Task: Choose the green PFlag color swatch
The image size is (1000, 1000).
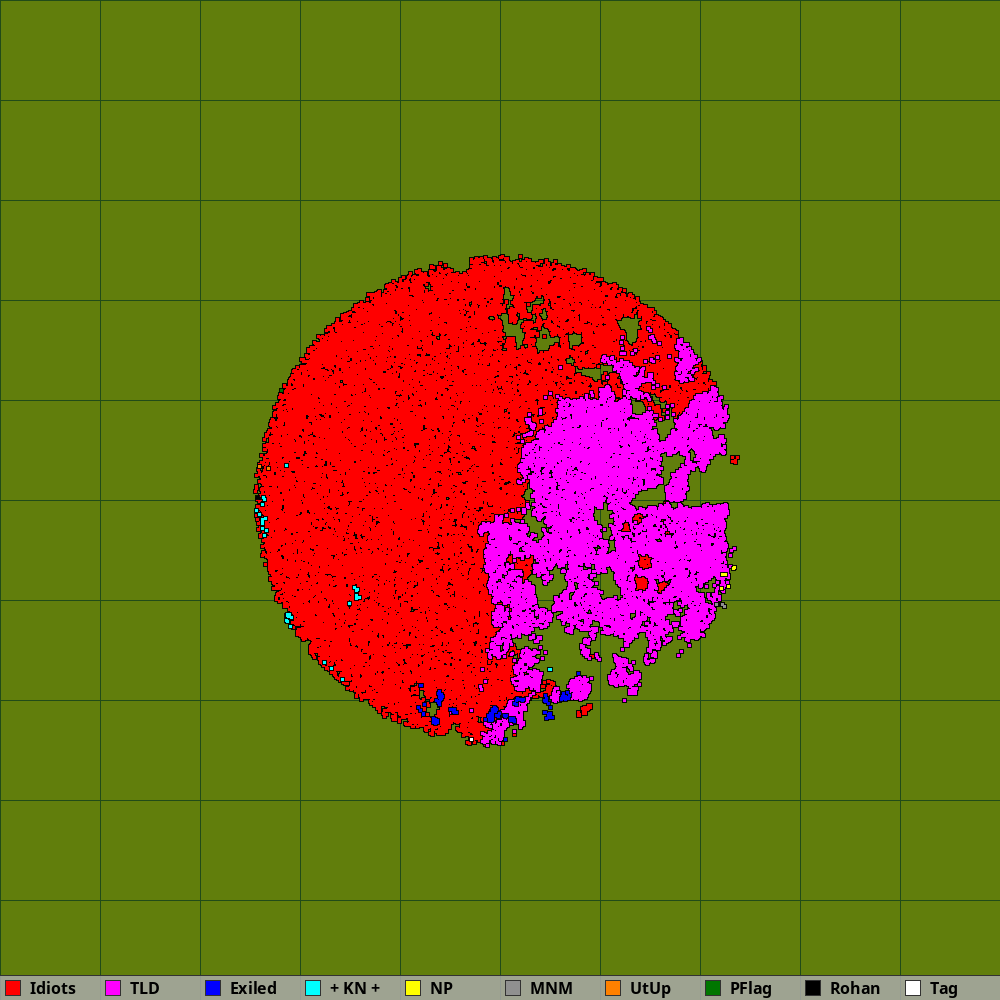Action: (x=713, y=988)
